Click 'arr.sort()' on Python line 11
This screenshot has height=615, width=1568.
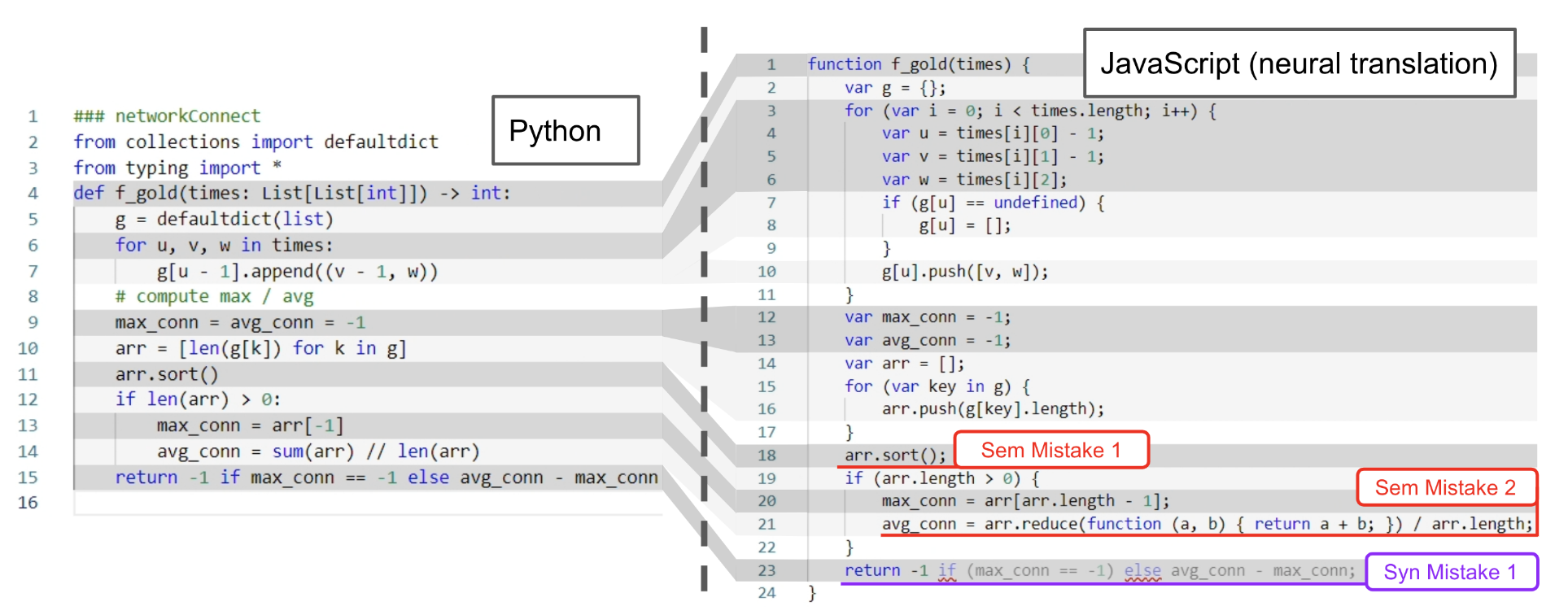[167, 375]
